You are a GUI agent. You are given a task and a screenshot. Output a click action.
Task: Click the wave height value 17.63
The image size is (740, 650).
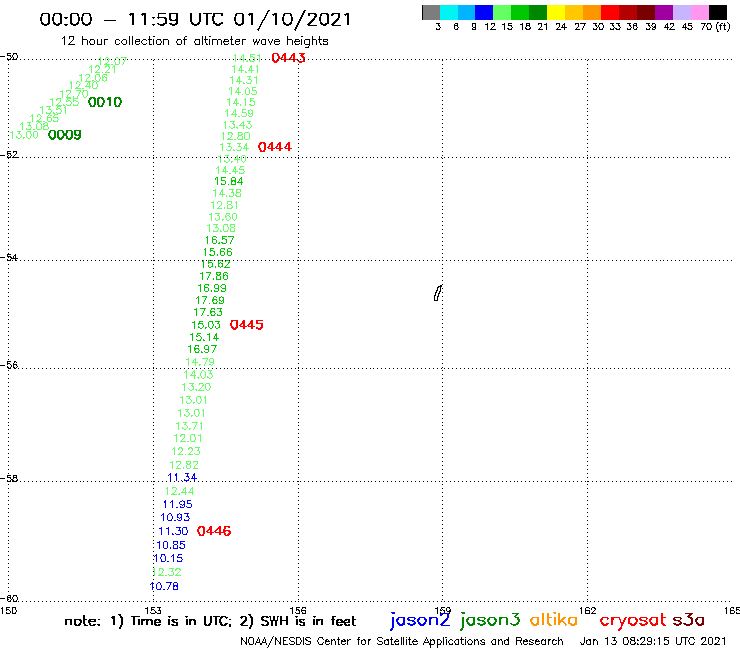pos(208,312)
